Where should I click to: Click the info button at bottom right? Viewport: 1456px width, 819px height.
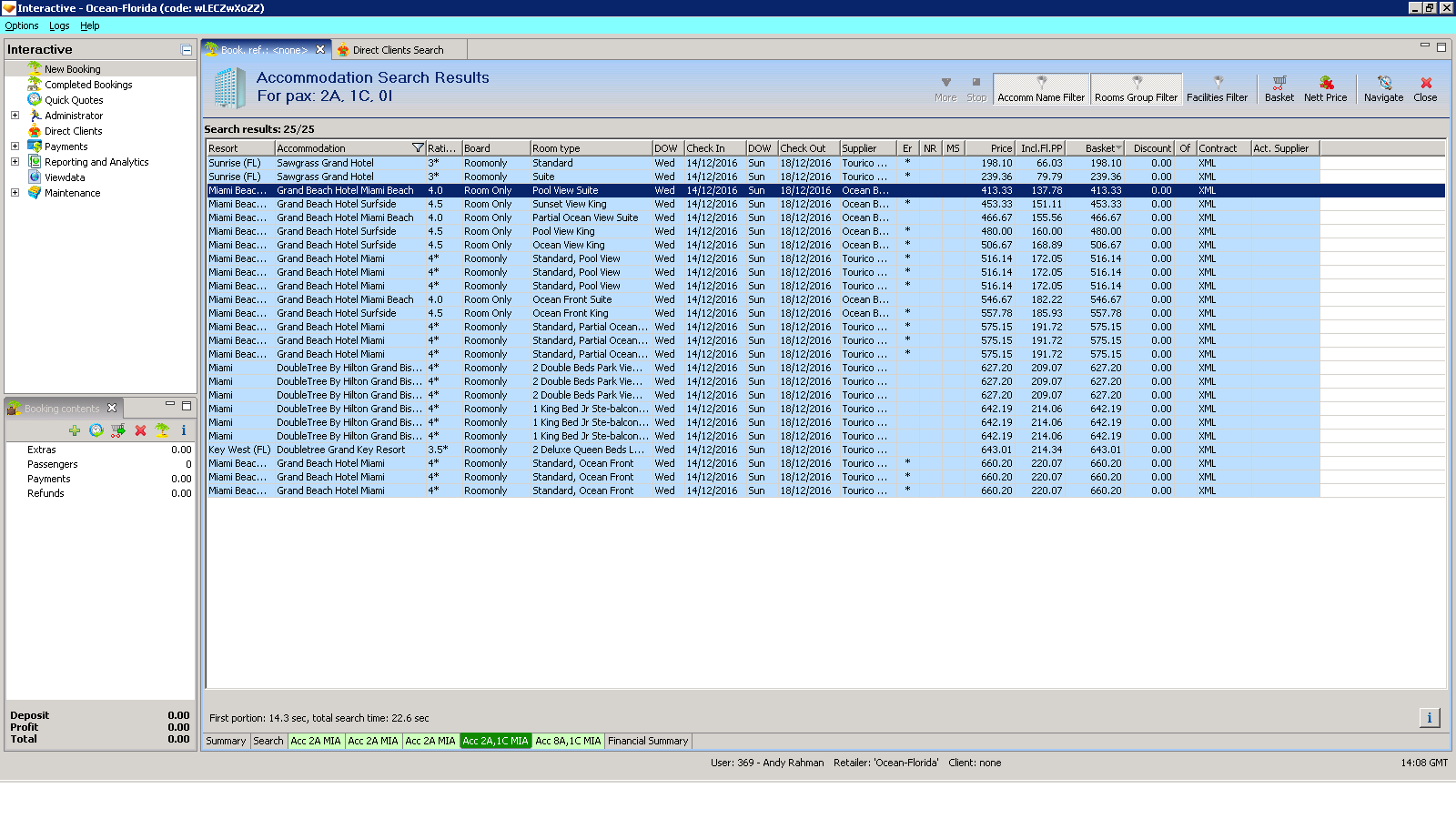[1429, 718]
